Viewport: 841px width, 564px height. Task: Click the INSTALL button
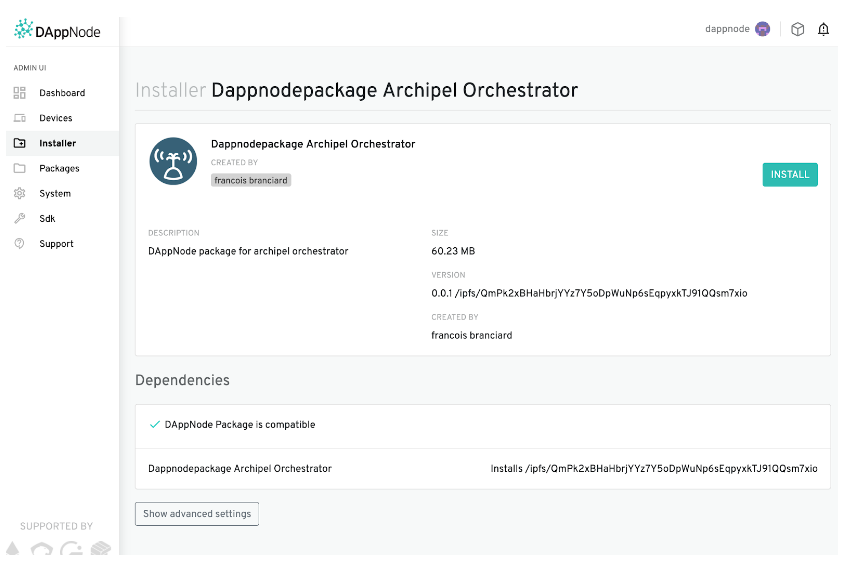[790, 175]
